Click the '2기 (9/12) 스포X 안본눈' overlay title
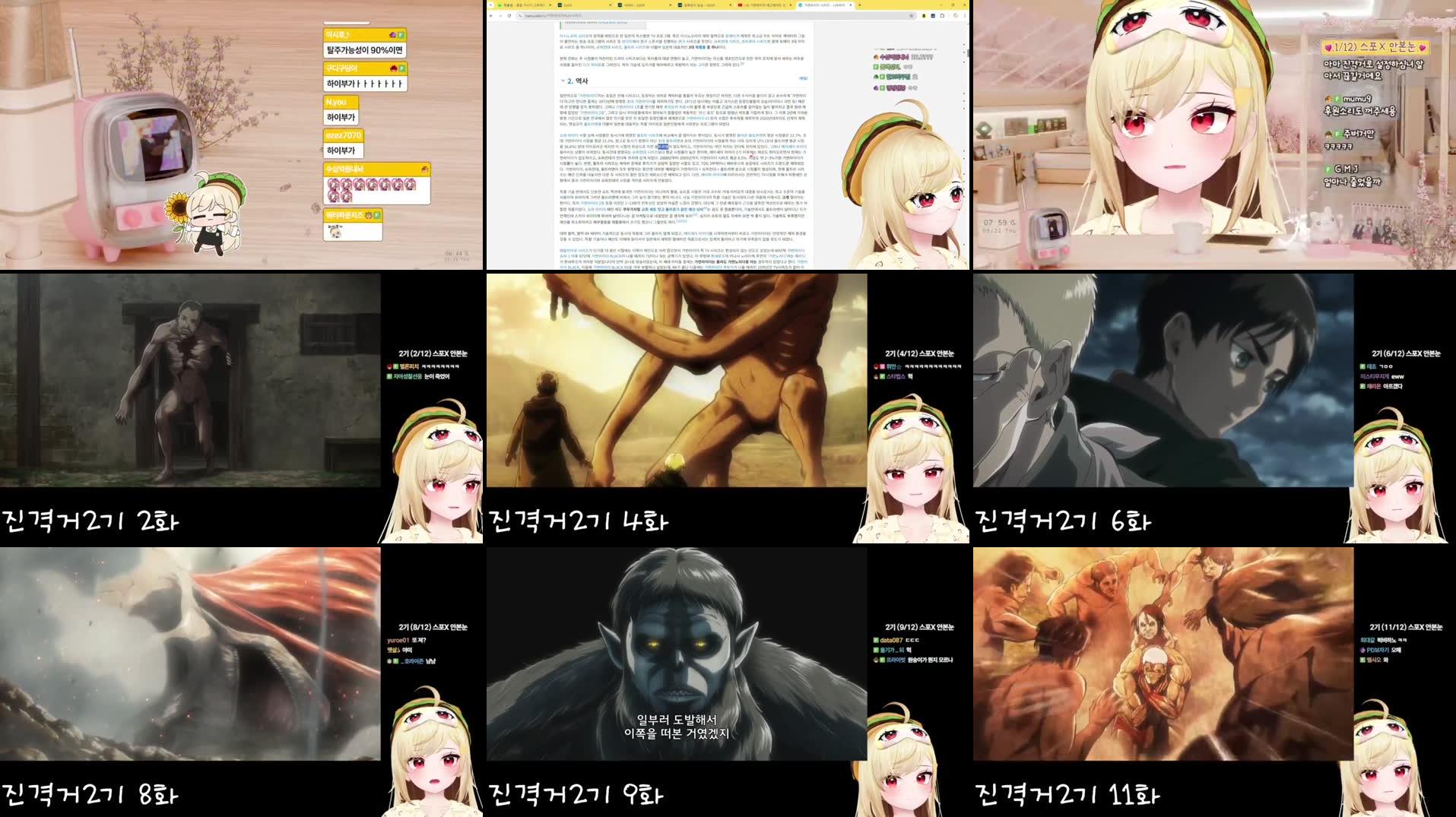 tap(919, 627)
